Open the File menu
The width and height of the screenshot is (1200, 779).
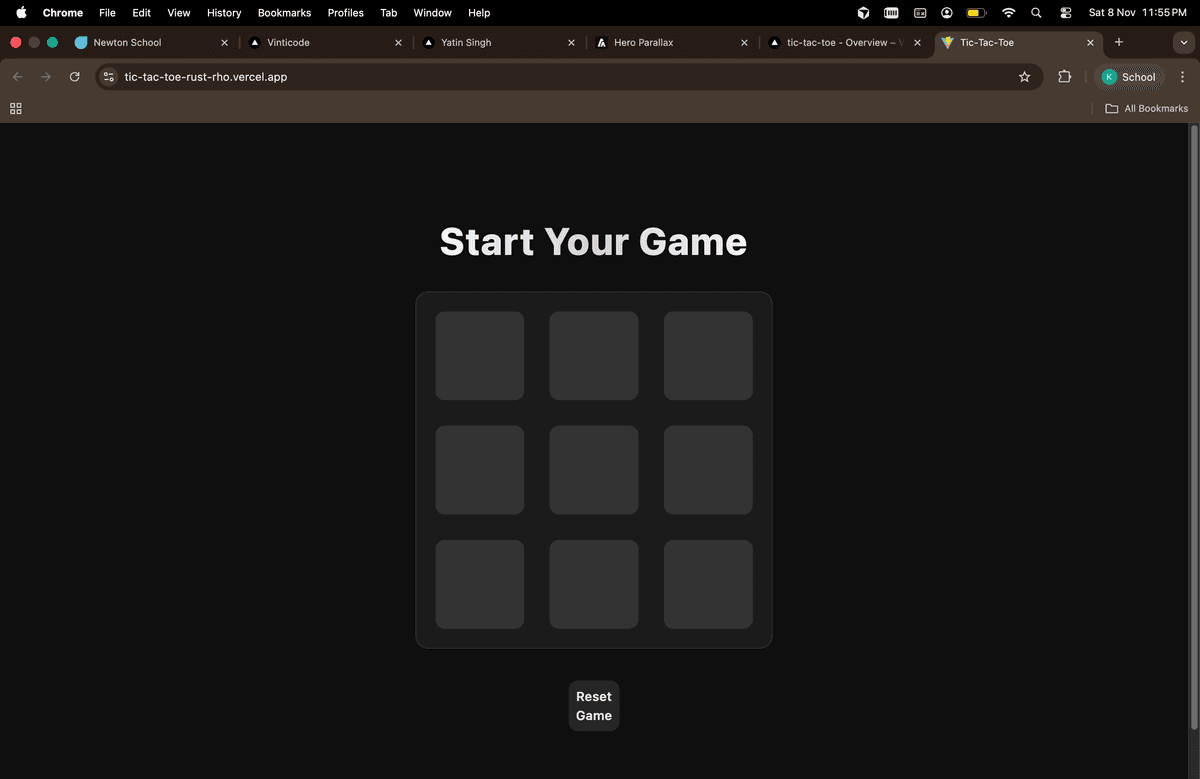107,13
